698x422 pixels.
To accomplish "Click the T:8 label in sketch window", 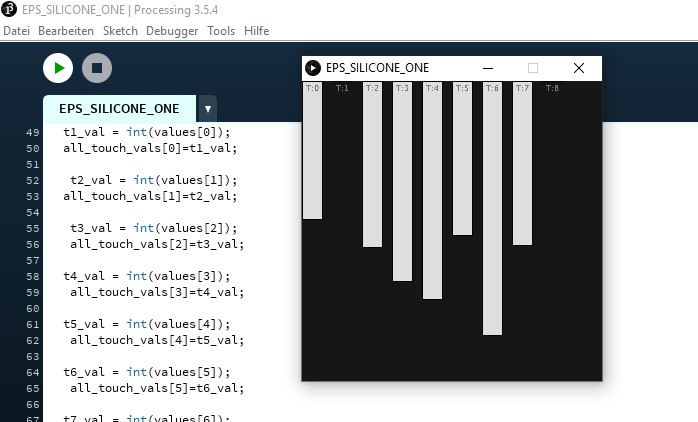I will click(552, 88).
